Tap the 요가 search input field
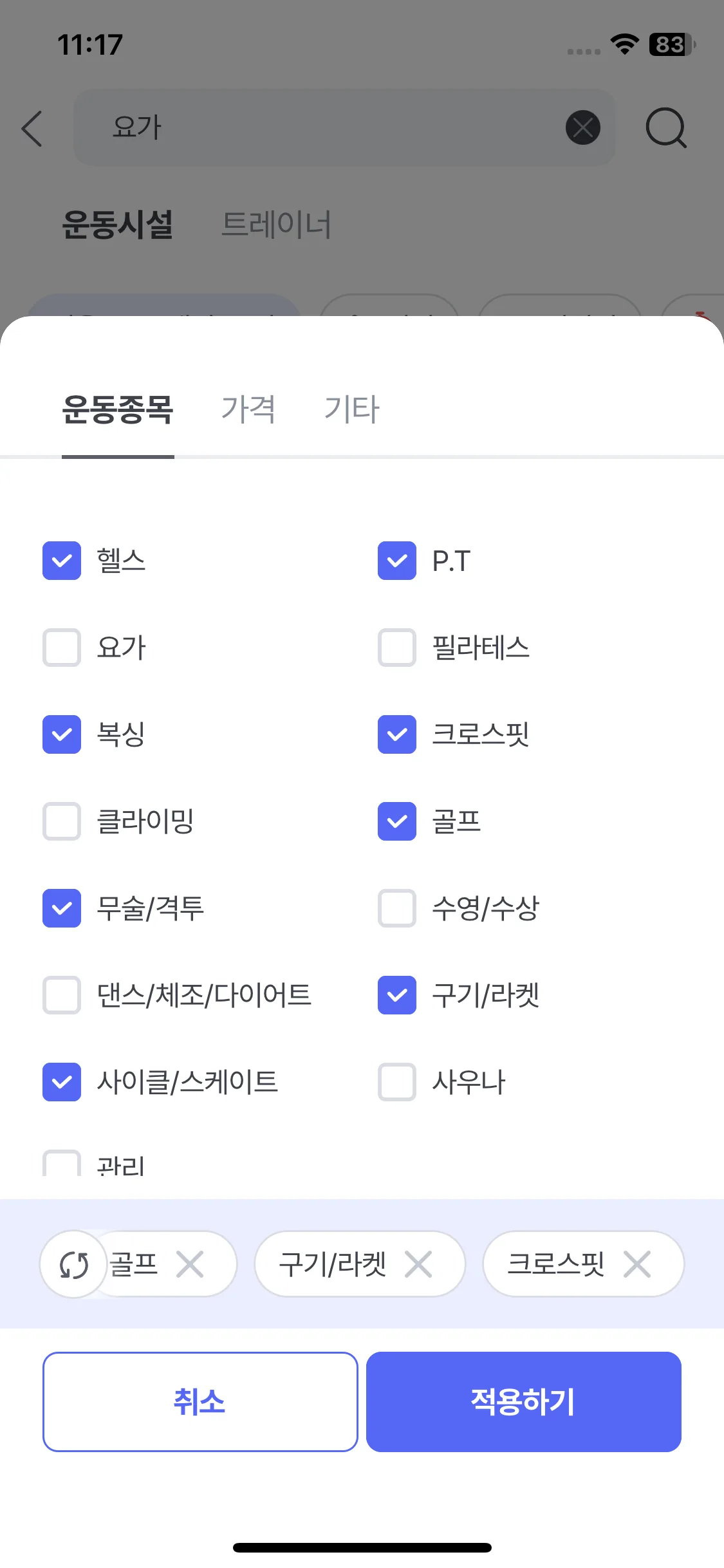724x1568 pixels. click(322, 127)
